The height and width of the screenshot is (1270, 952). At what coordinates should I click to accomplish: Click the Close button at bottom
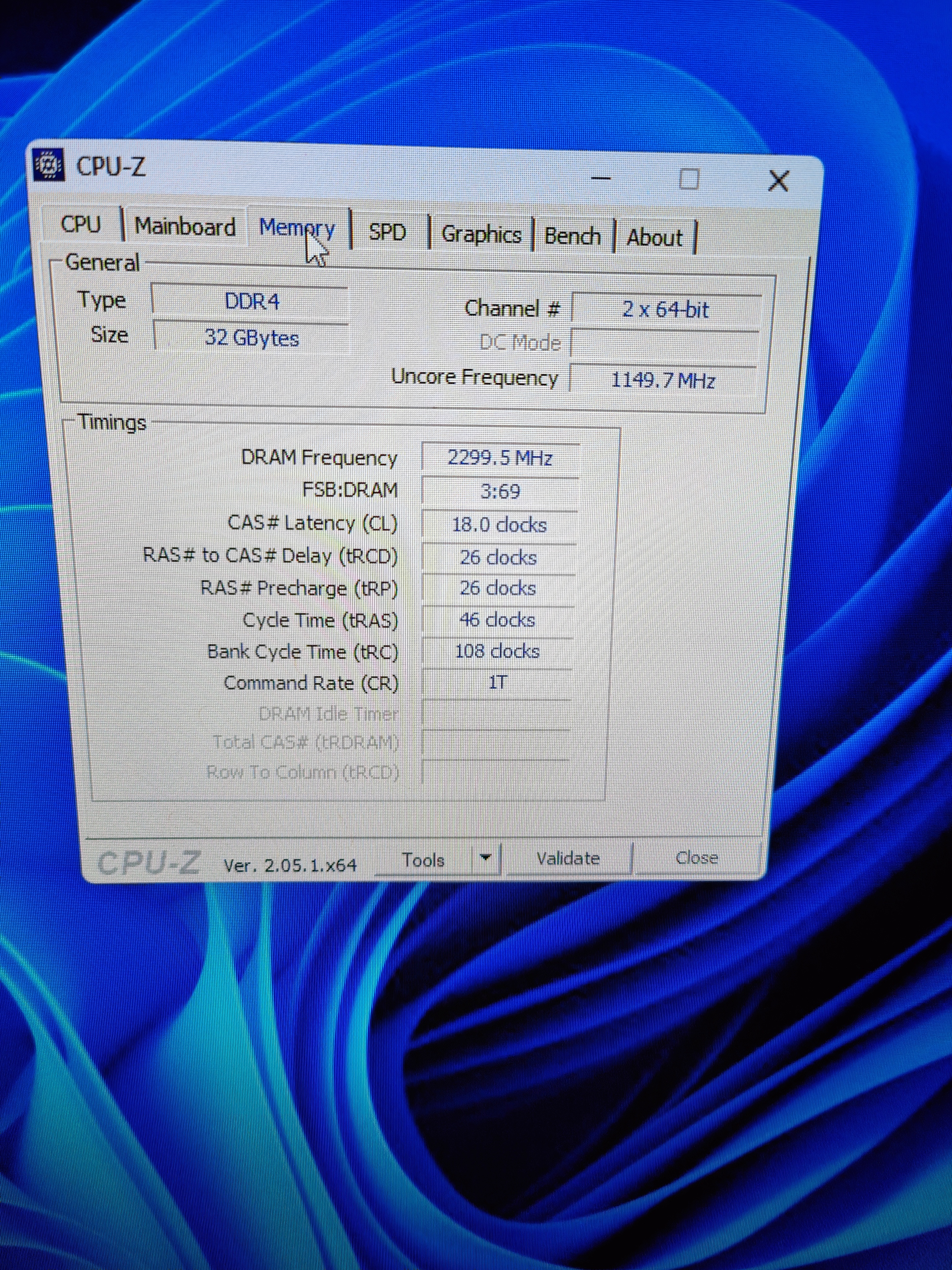coord(697,858)
